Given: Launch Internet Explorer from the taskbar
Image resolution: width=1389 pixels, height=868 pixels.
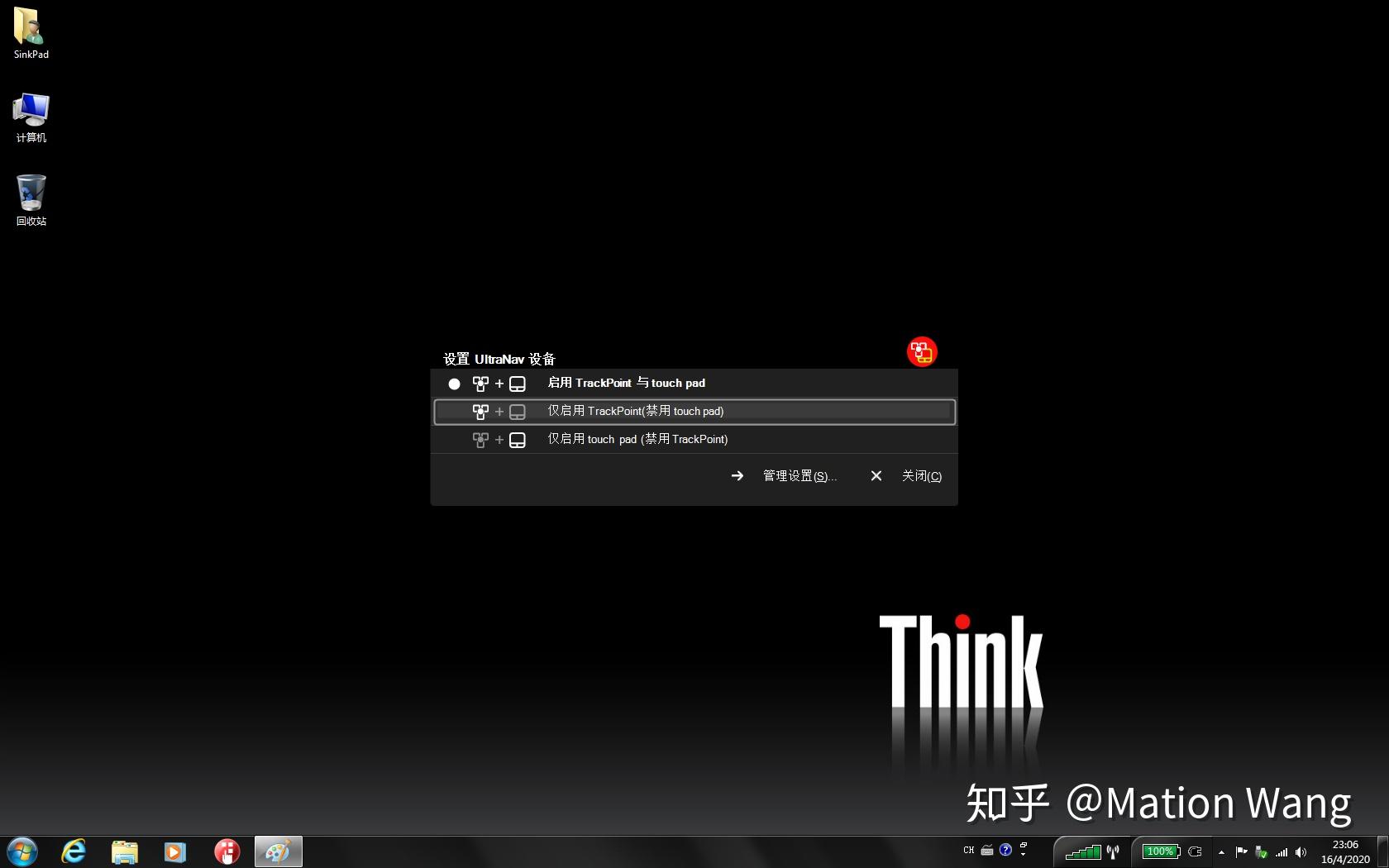Looking at the screenshot, I should (x=73, y=851).
